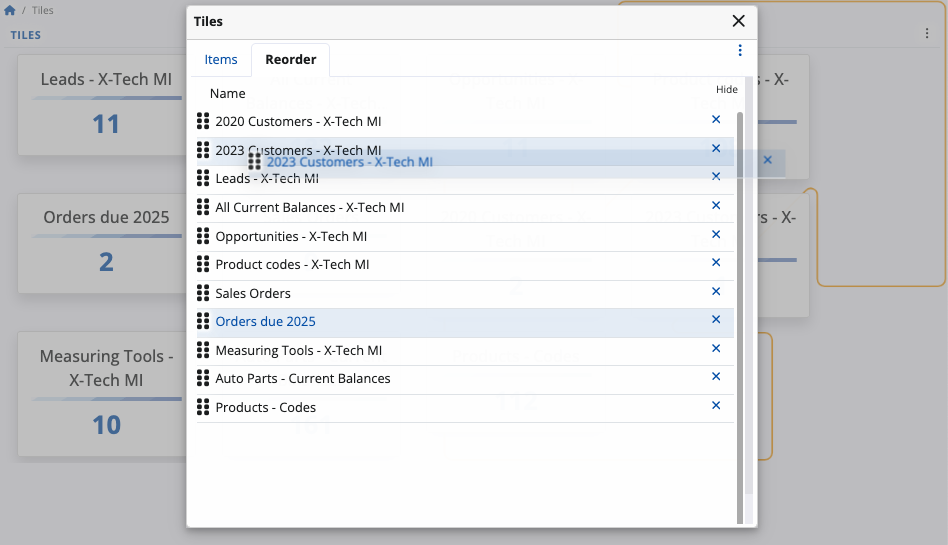The image size is (948, 545).
Task: Click drag handle for Auto Parts - Current Balances
Action: 203,379
